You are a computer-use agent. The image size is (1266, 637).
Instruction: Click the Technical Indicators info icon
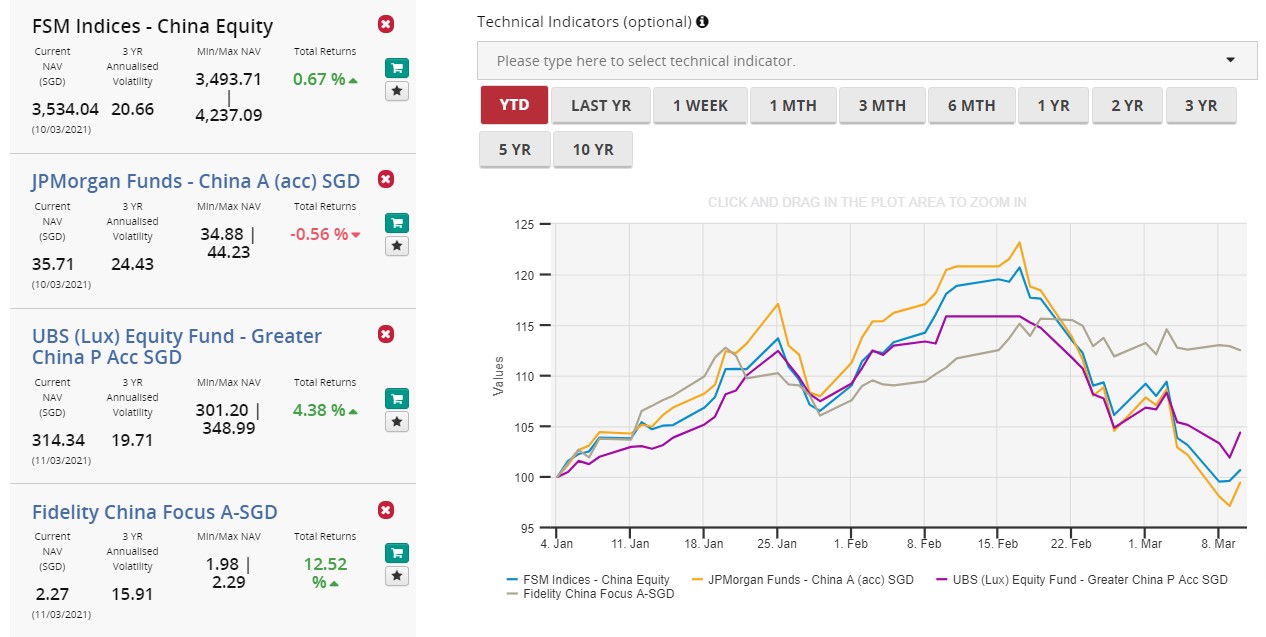(702, 21)
